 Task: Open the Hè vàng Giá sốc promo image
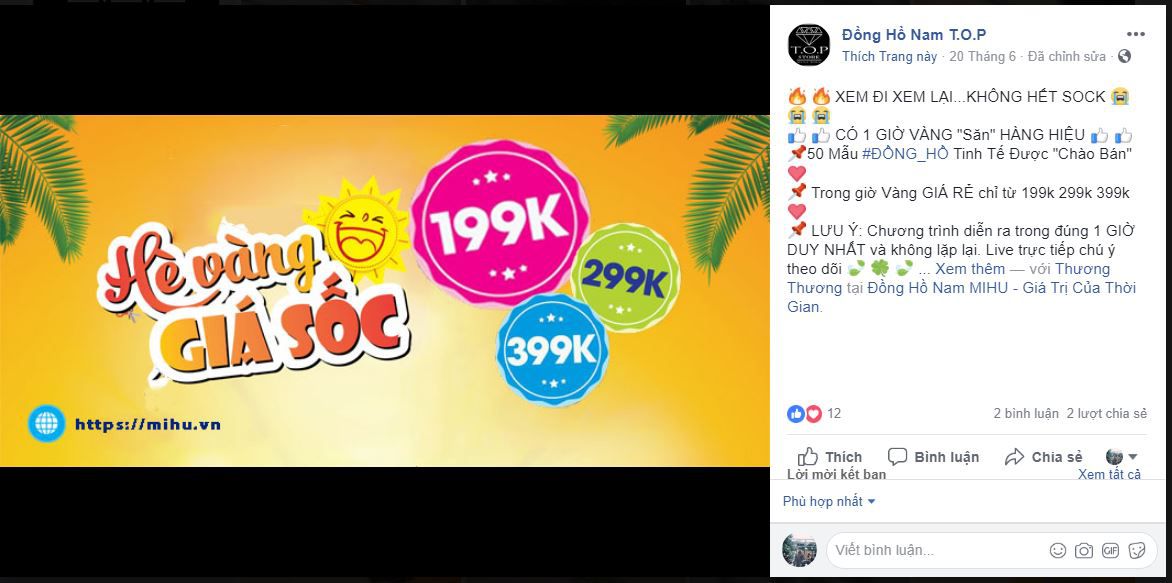pos(384,291)
